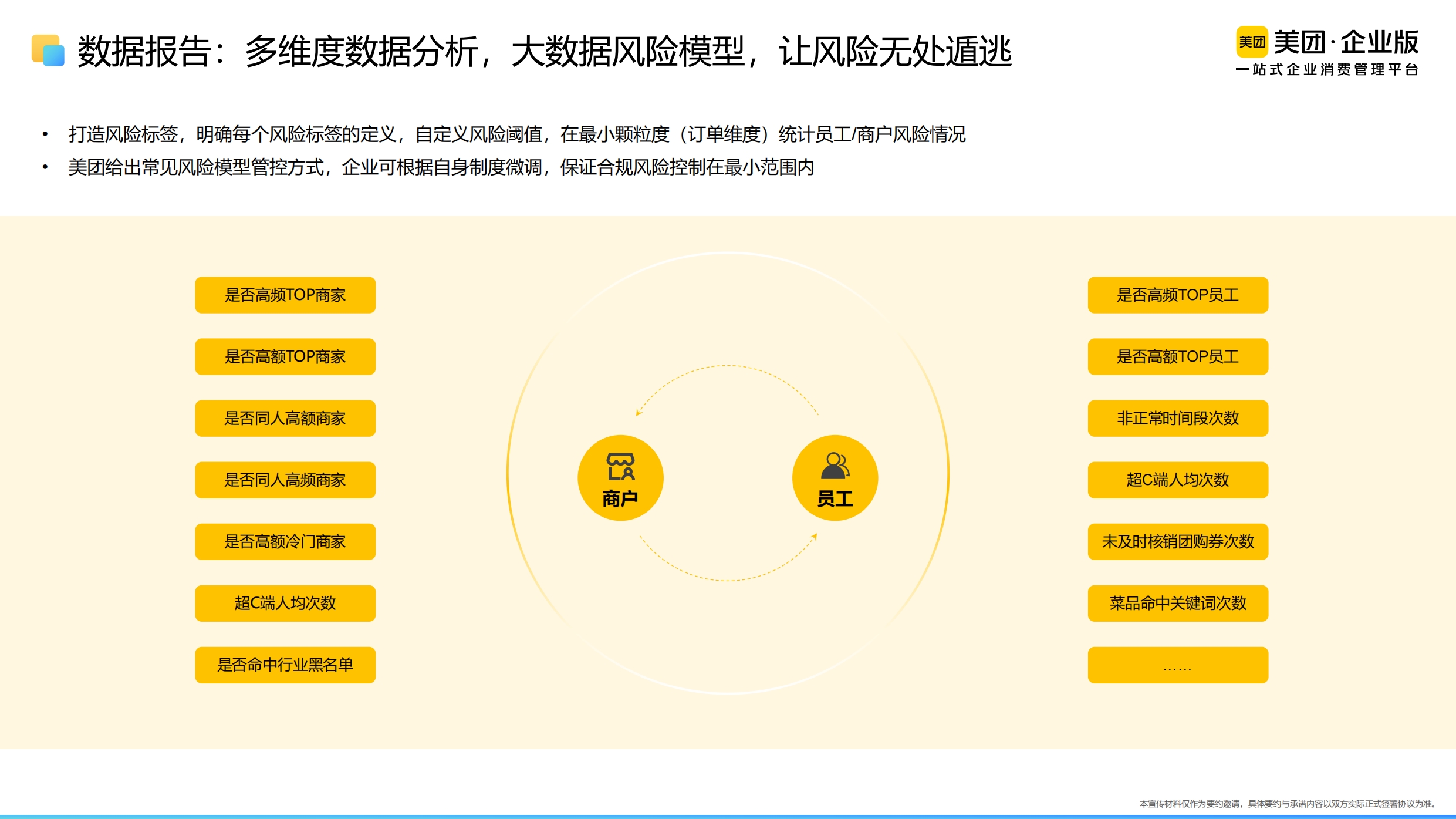Click the slide title 数据报告 heading
1456x819 pixels.
[x=545, y=52]
